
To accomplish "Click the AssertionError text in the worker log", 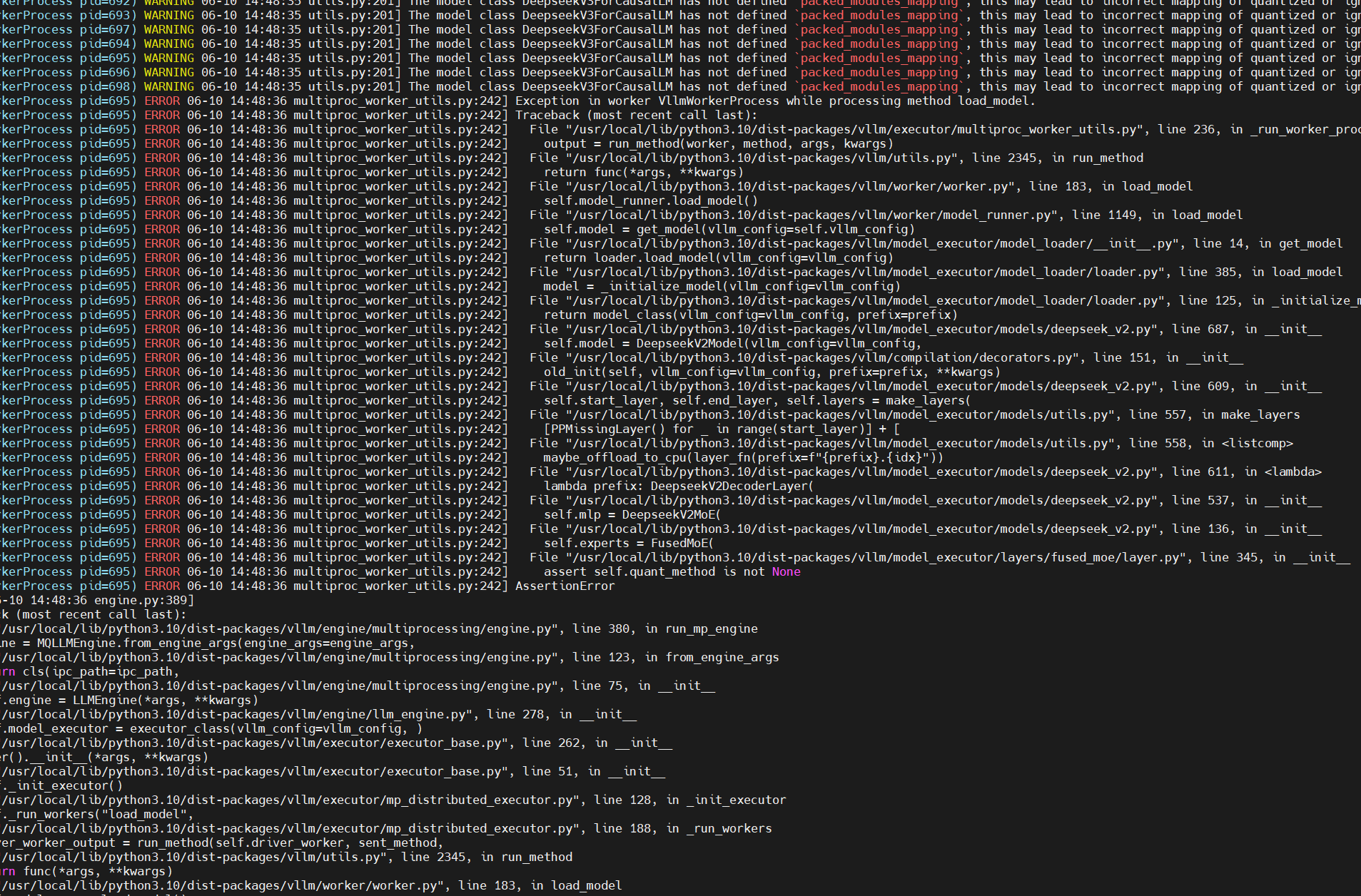I will (x=565, y=586).
